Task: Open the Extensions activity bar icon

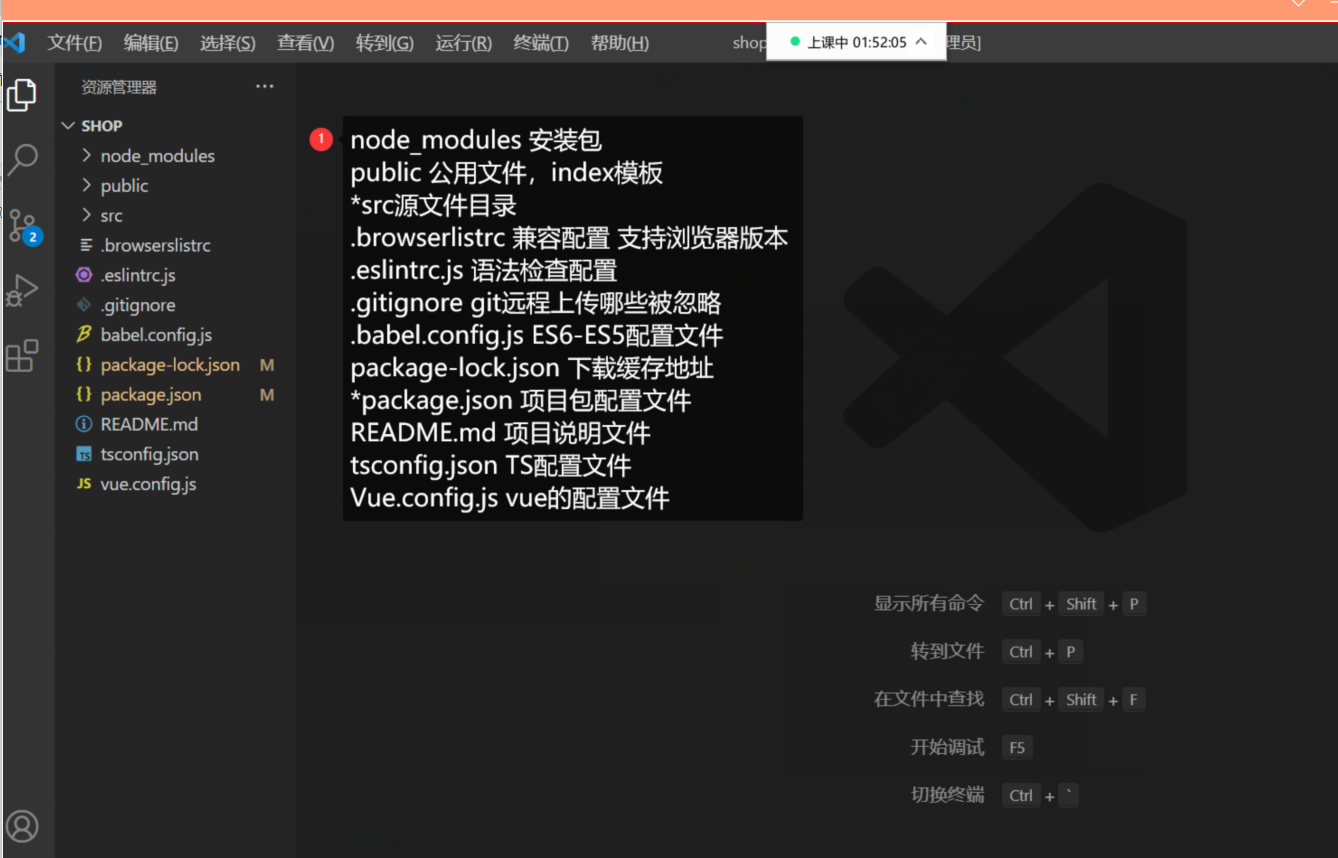Action: 22,355
